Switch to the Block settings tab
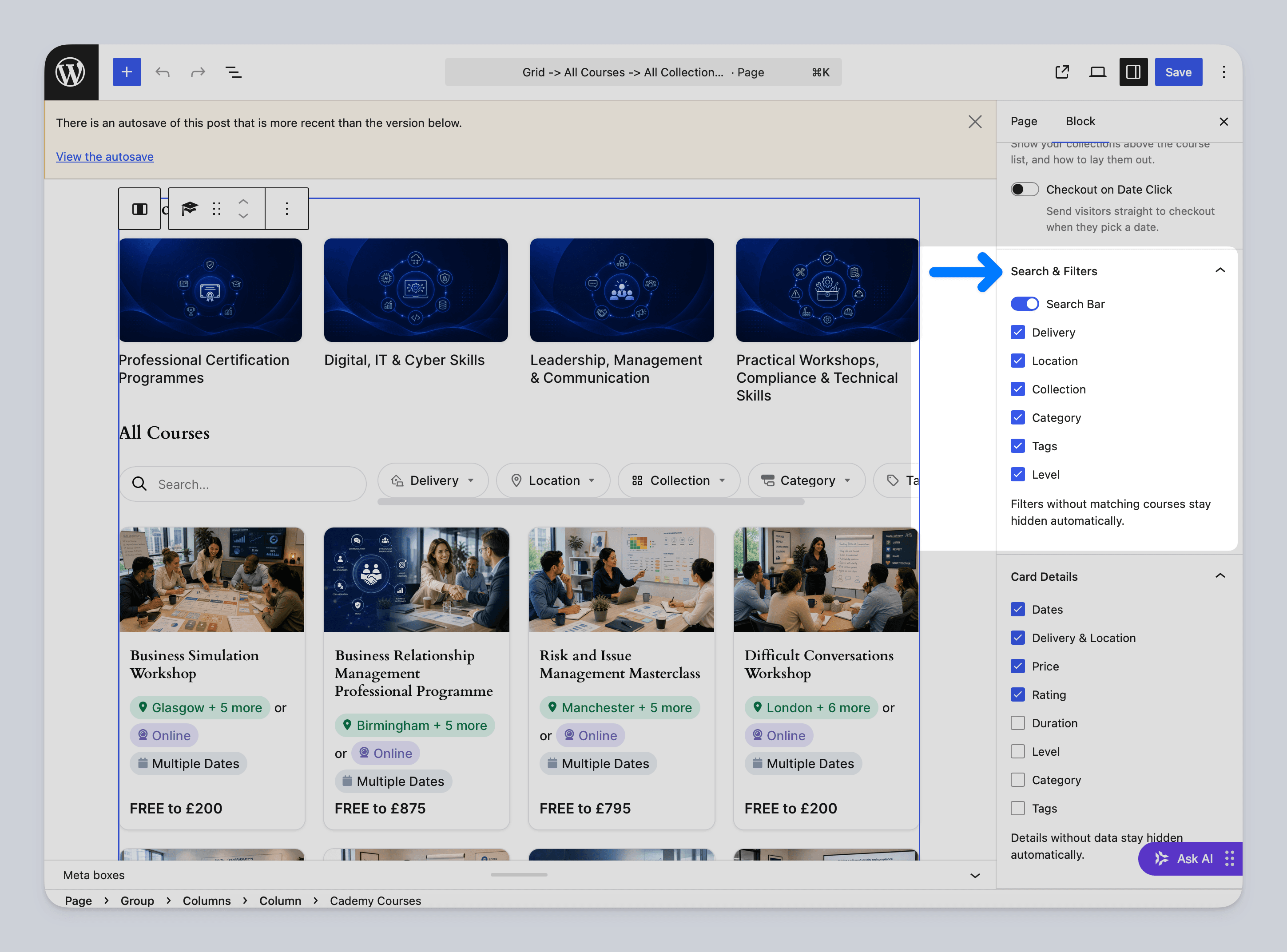1287x952 pixels. [x=1080, y=121]
